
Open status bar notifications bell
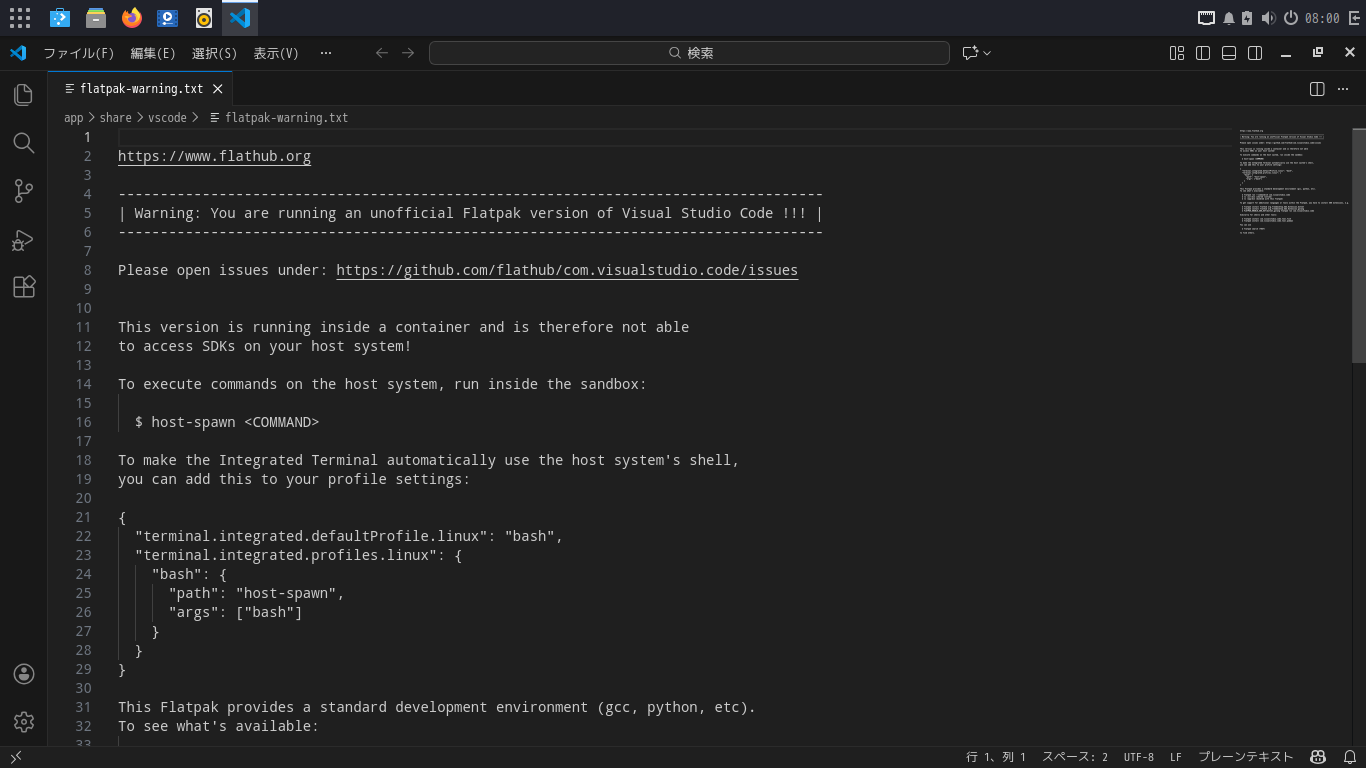tap(1349, 757)
